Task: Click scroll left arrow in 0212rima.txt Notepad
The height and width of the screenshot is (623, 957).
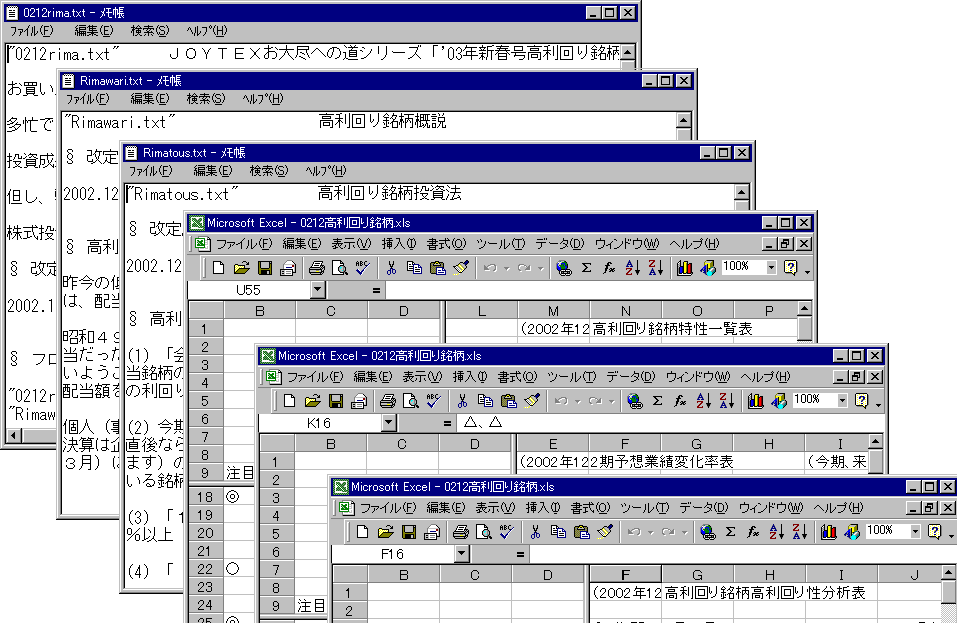Action: point(14,436)
